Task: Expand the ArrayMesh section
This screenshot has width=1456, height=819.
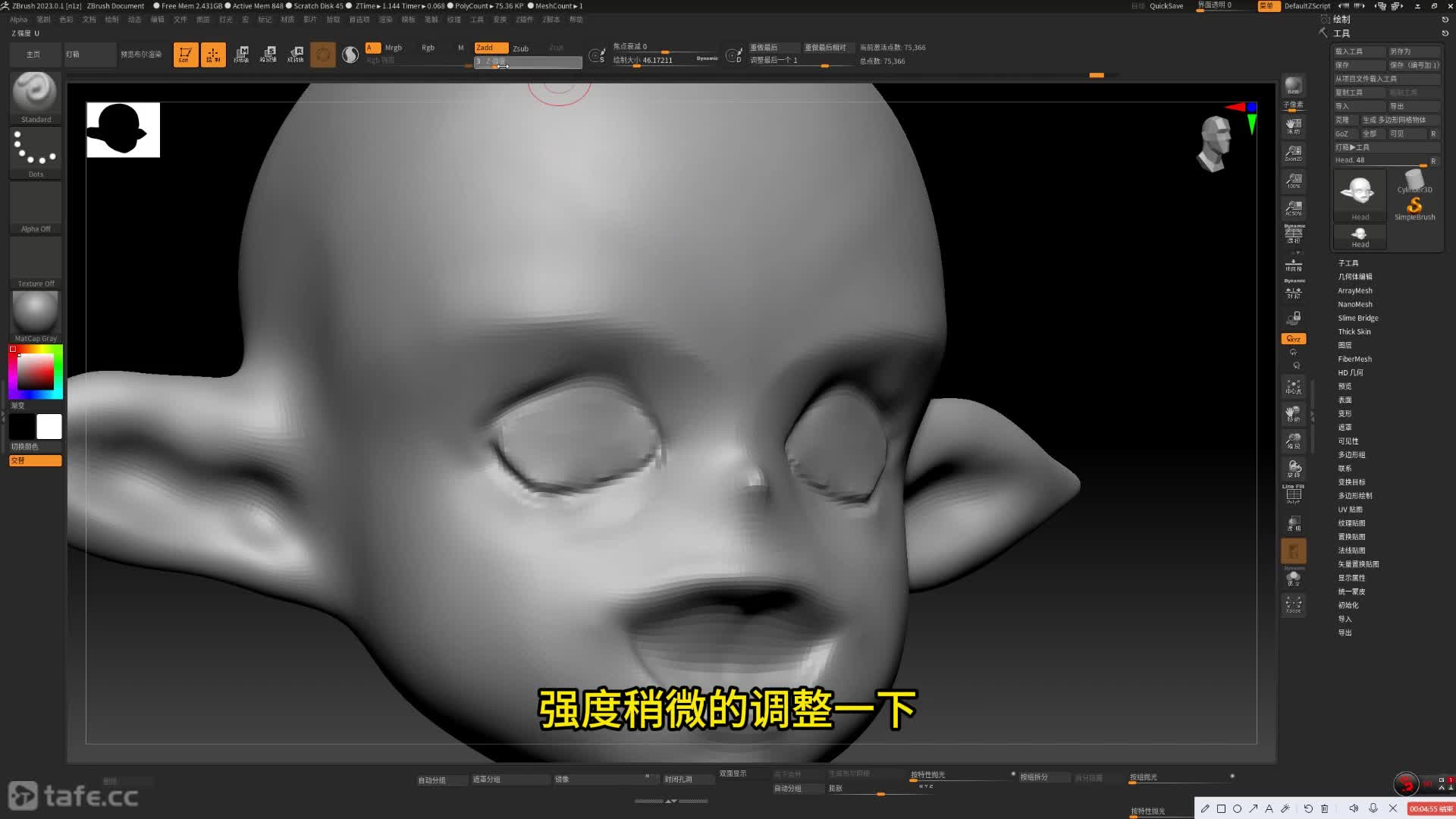Action: 1355,290
